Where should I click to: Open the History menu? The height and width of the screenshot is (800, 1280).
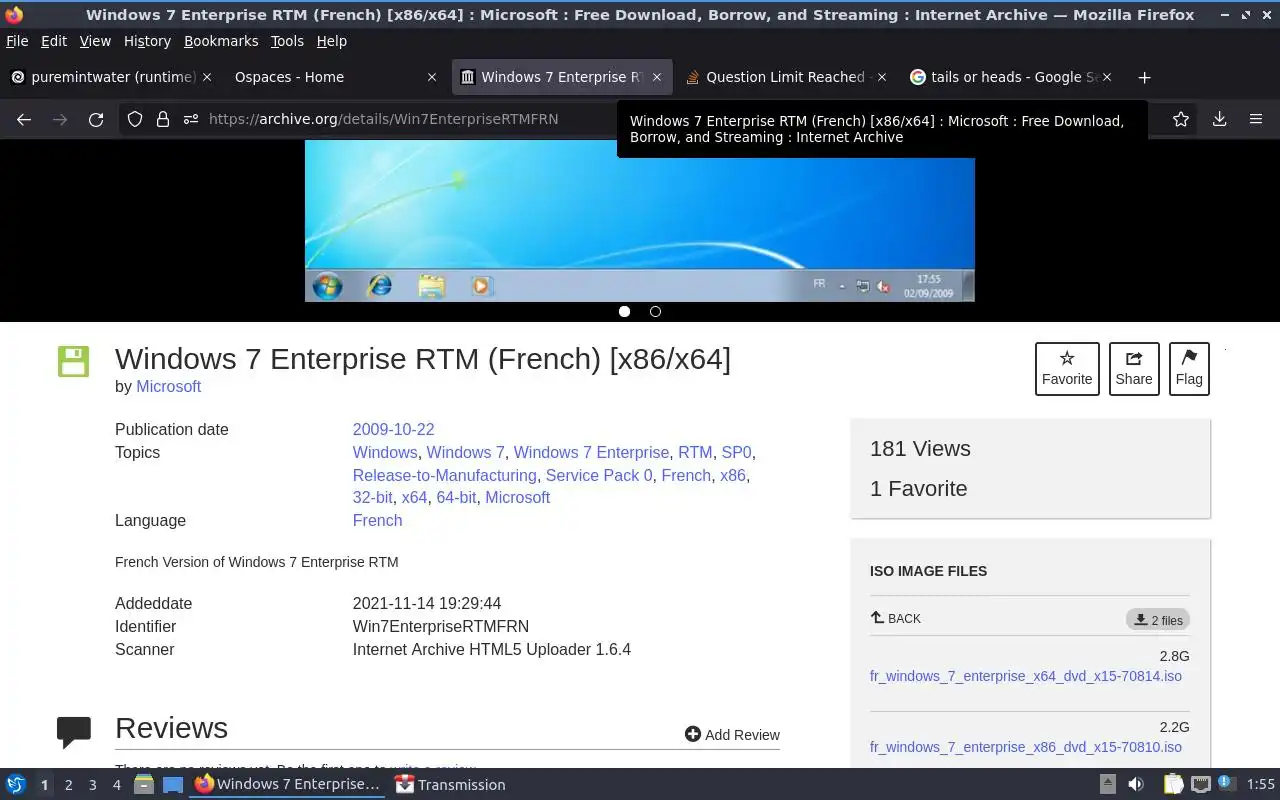[x=147, y=41]
